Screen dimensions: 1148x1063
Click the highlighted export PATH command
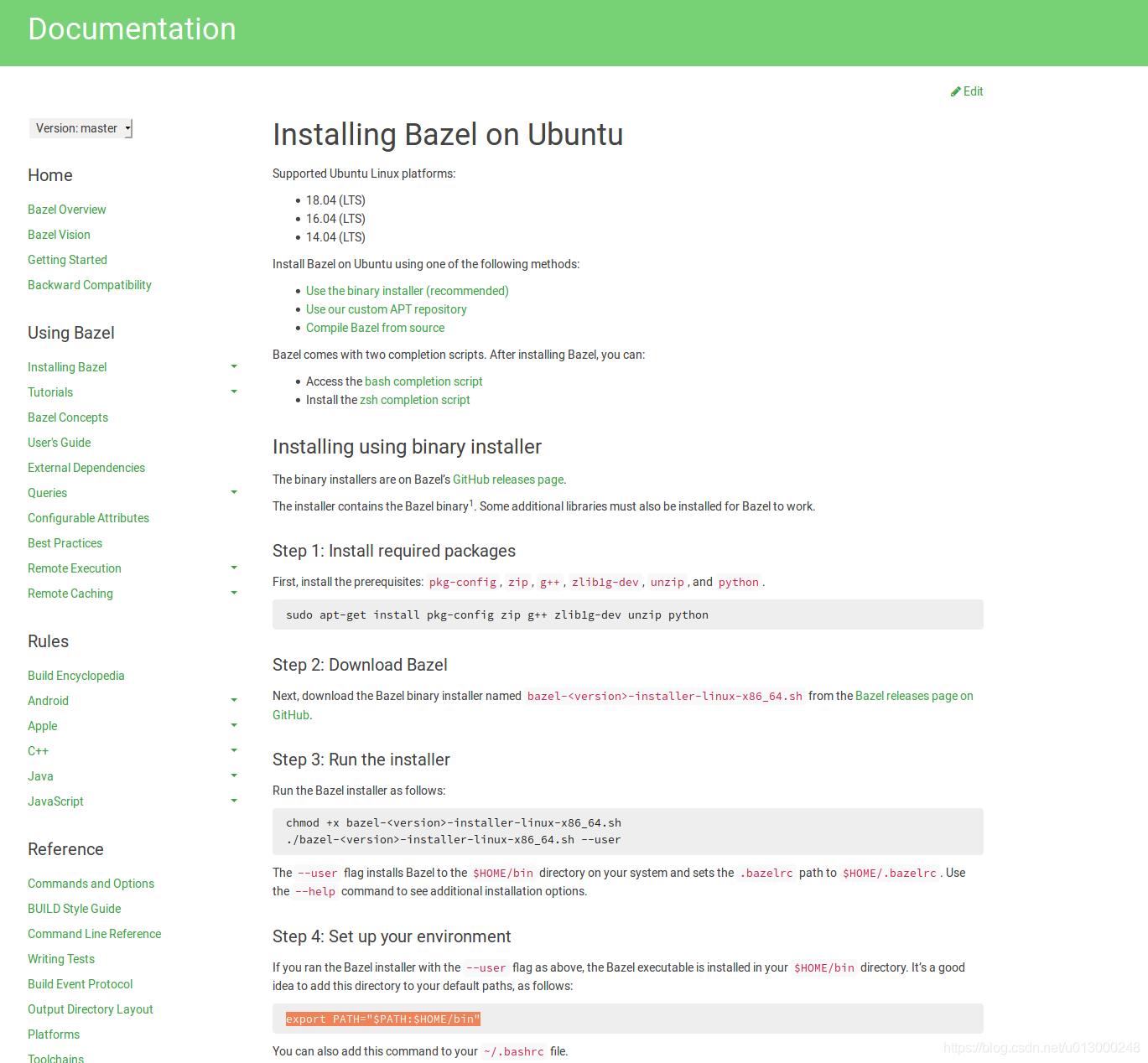(383, 1019)
